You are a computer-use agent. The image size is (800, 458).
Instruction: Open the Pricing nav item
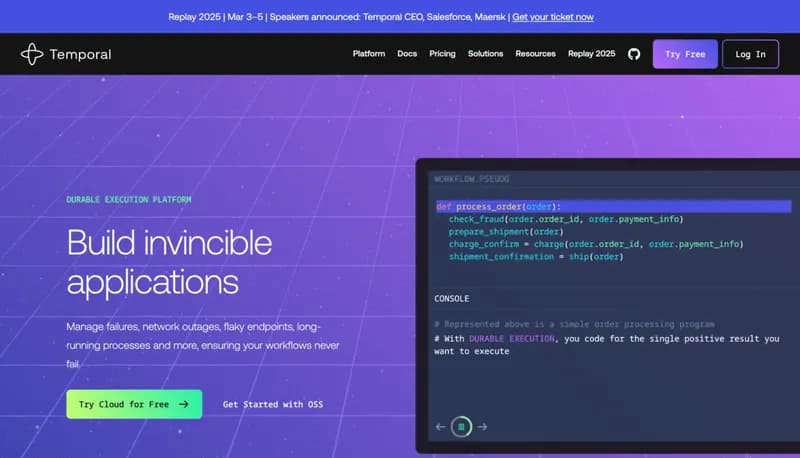(442, 54)
